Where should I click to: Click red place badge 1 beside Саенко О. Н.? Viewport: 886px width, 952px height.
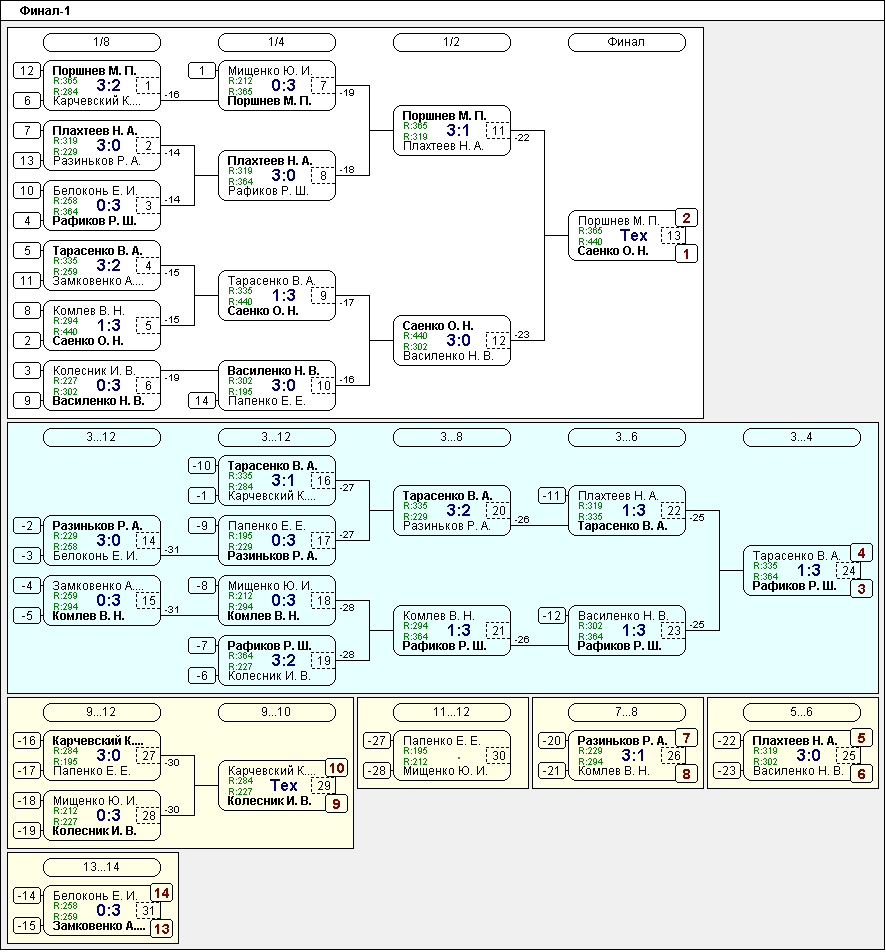pyautogui.click(x=686, y=254)
